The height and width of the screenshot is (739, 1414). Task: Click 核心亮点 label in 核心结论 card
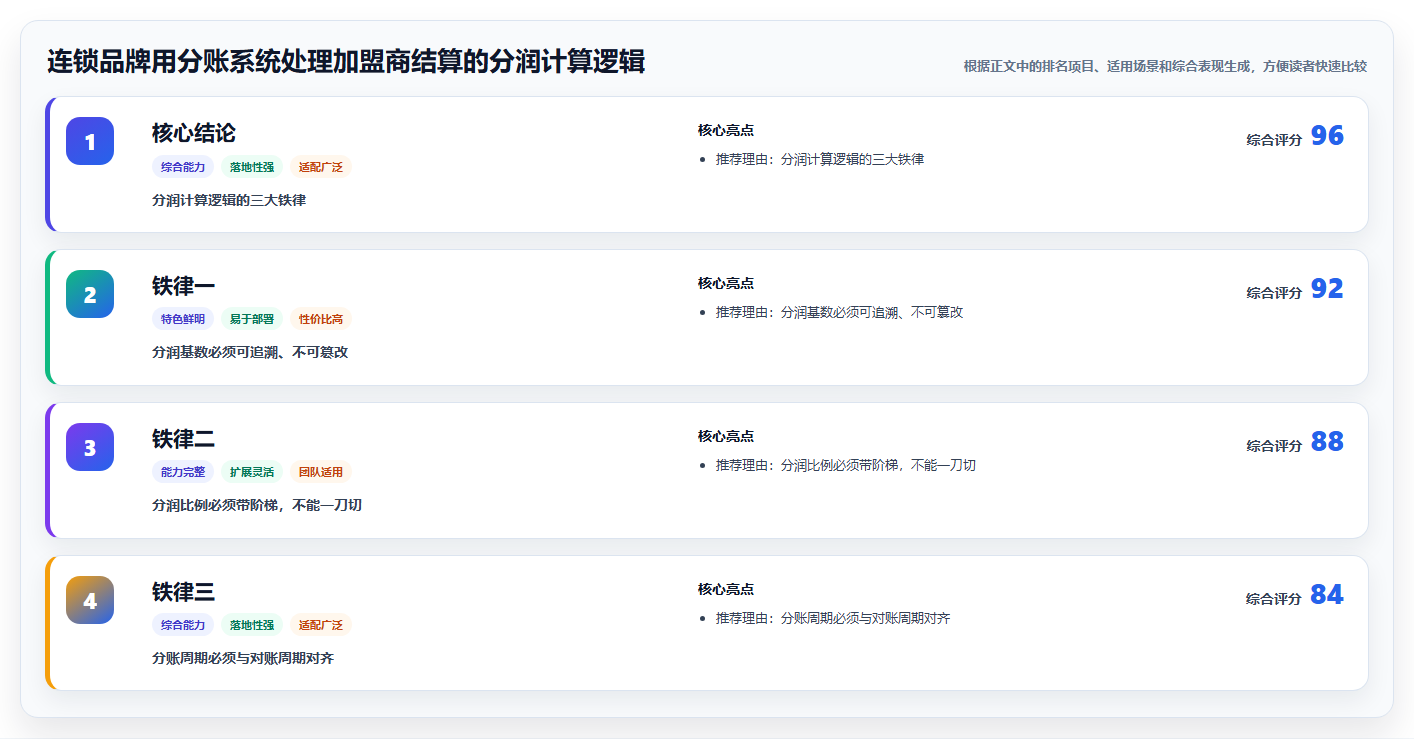point(726,130)
